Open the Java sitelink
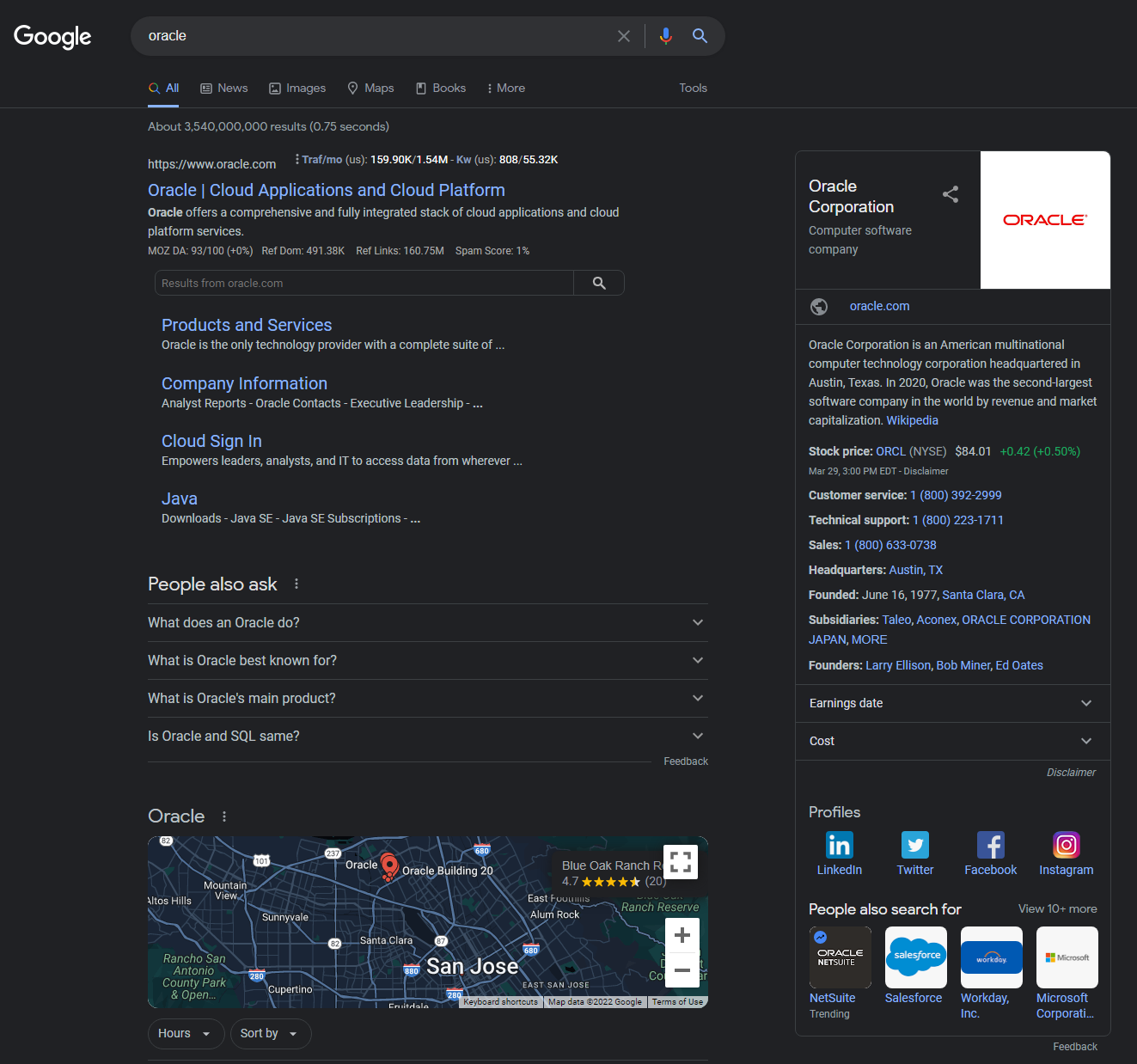The height and width of the screenshot is (1064, 1137). (x=180, y=498)
